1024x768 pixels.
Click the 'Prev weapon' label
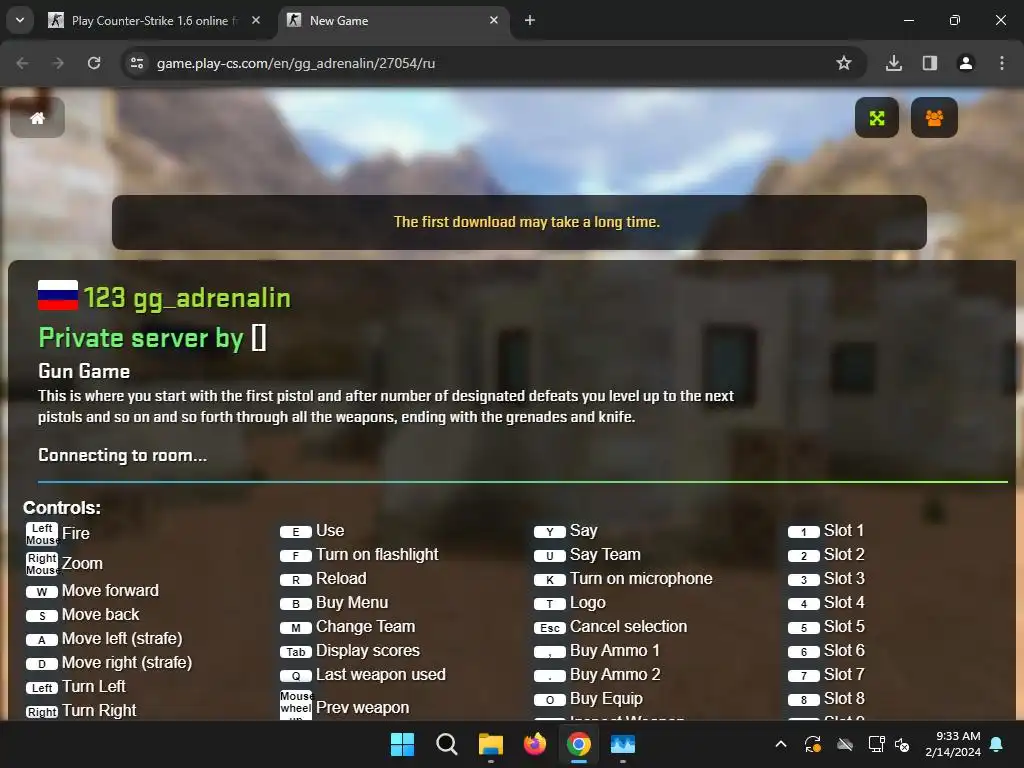tap(362, 707)
